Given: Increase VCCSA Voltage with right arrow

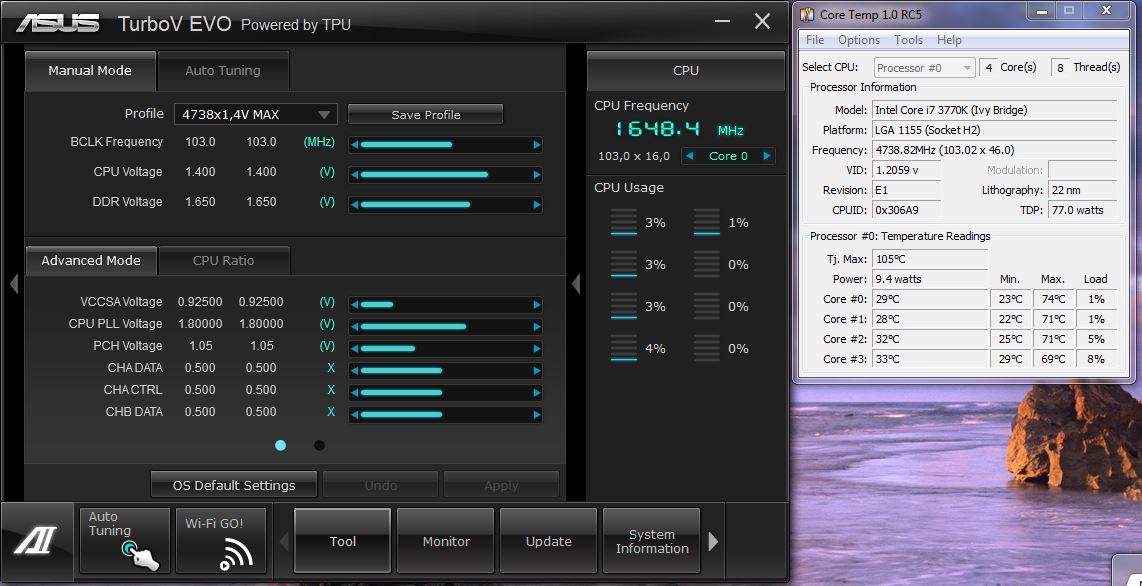Looking at the screenshot, I should pyautogui.click(x=537, y=304).
